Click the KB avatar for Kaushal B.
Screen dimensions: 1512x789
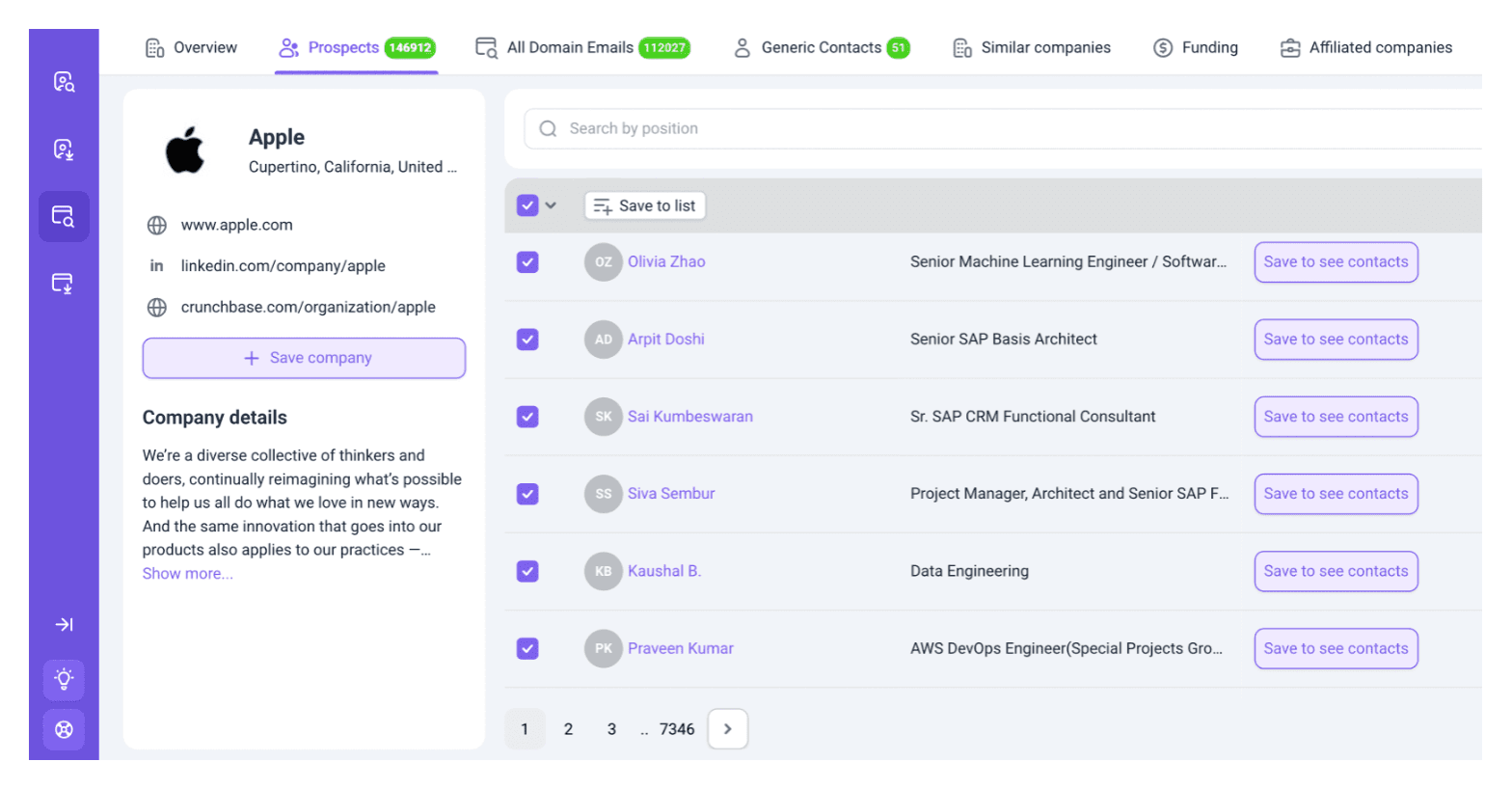(x=603, y=571)
